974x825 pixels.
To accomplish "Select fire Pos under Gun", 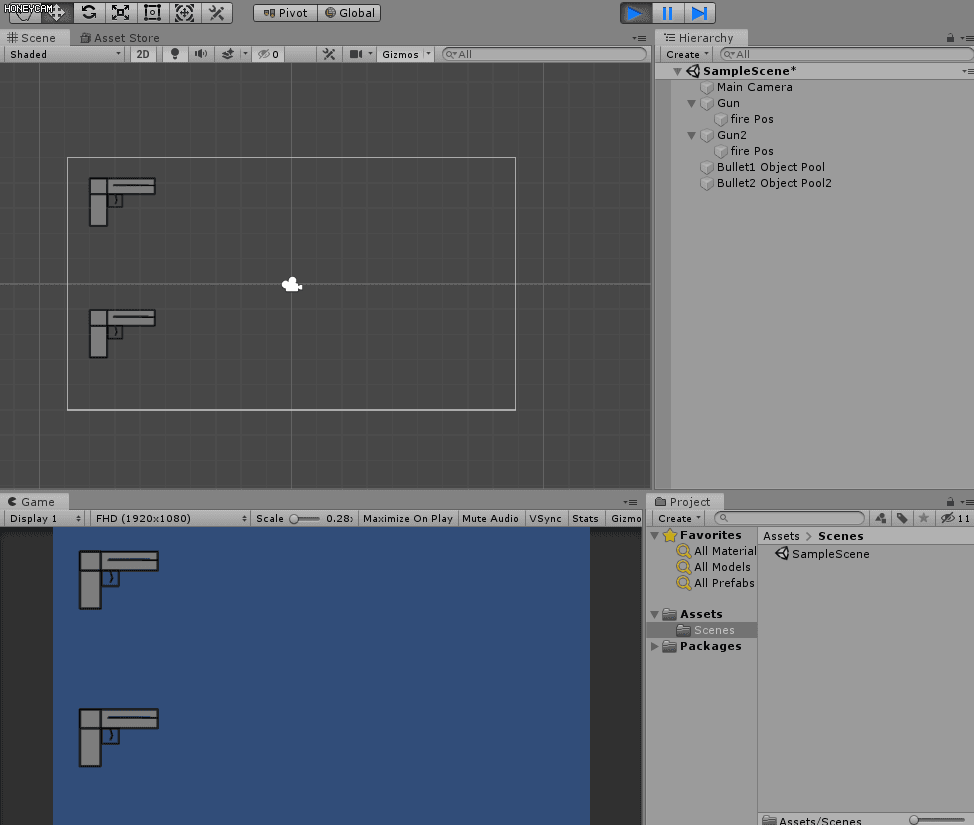I will (752, 119).
